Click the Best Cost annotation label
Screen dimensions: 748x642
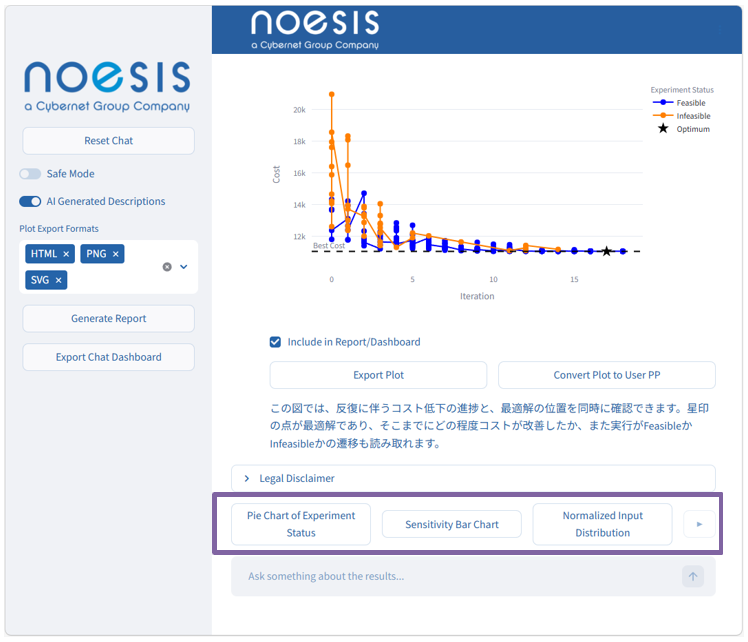(x=329, y=246)
